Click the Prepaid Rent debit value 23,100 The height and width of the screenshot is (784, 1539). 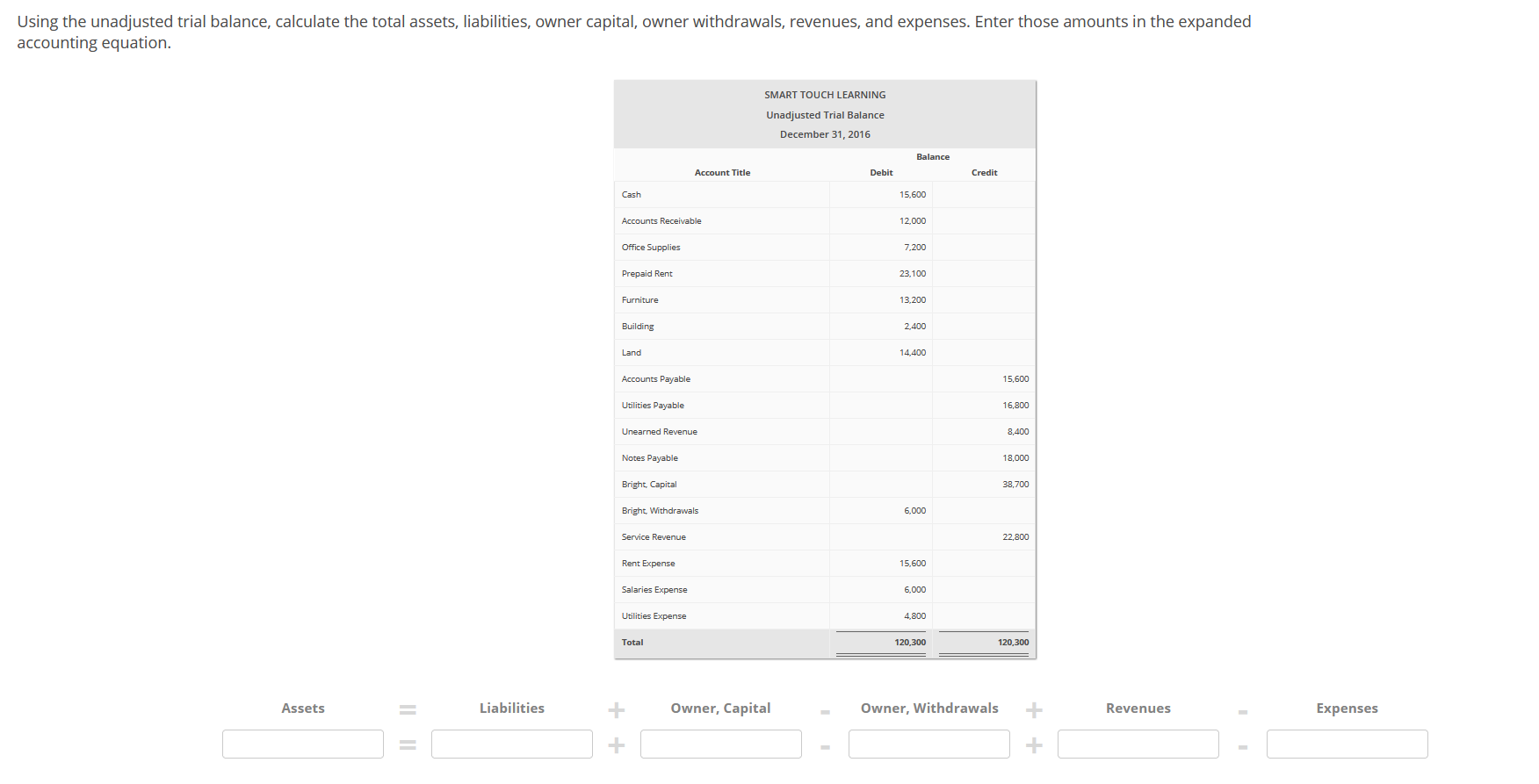[913, 274]
